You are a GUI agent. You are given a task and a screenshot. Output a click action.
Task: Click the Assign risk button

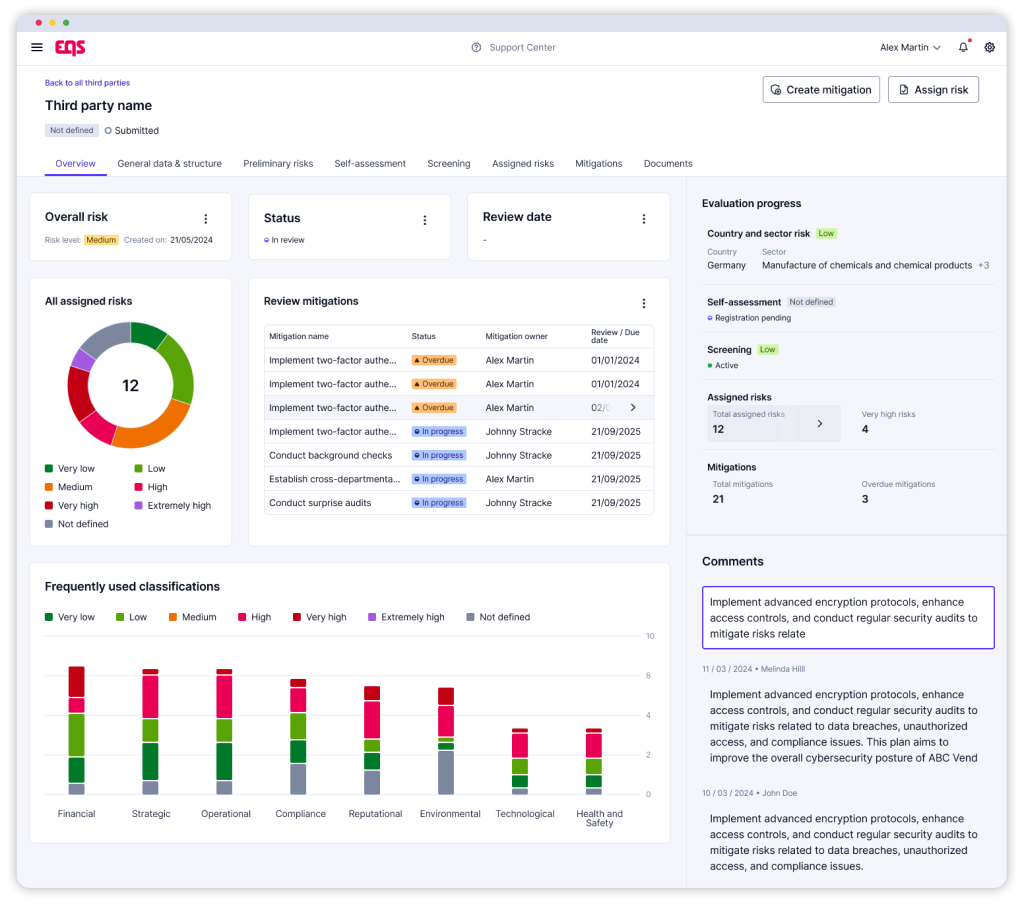(933, 89)
